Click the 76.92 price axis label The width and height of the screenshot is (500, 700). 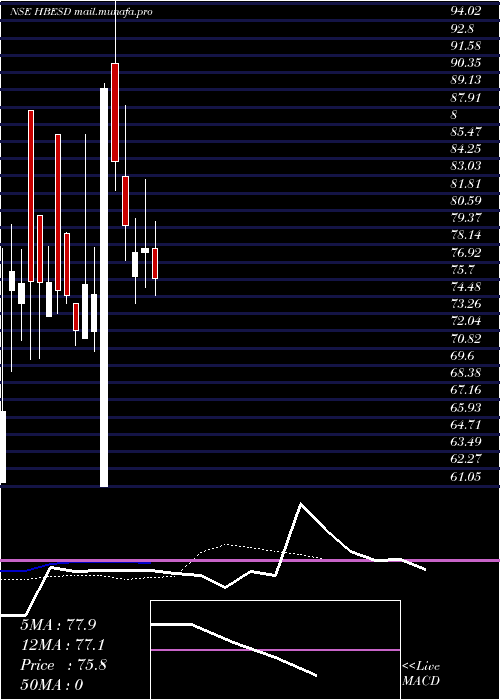(466, 253)
